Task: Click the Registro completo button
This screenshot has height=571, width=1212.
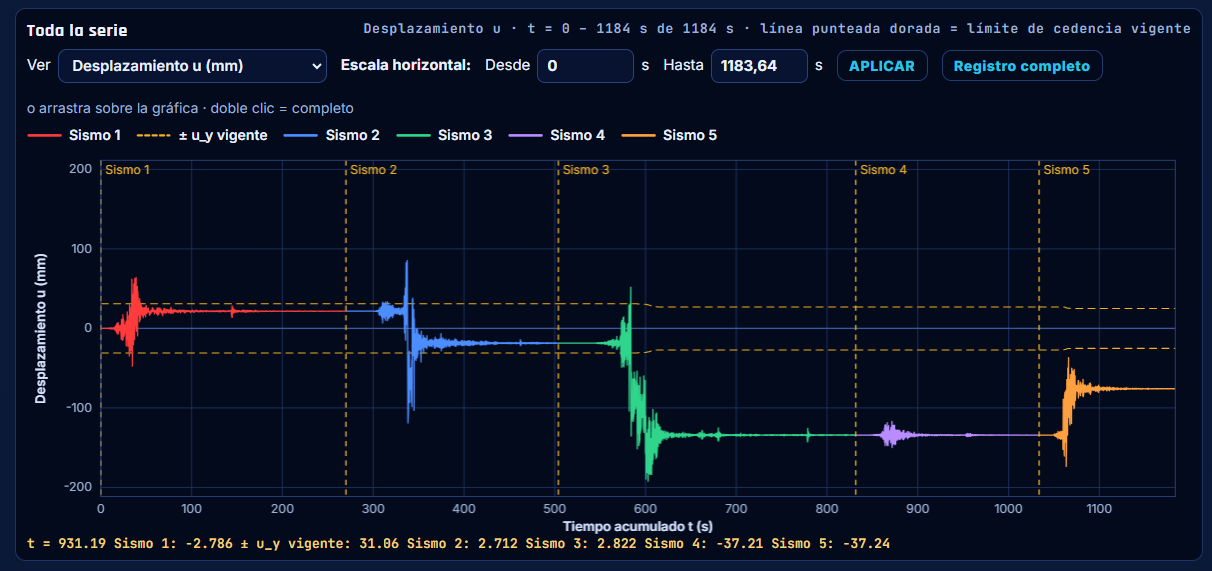Action: pyautogui.click(x=1022, y=66)
